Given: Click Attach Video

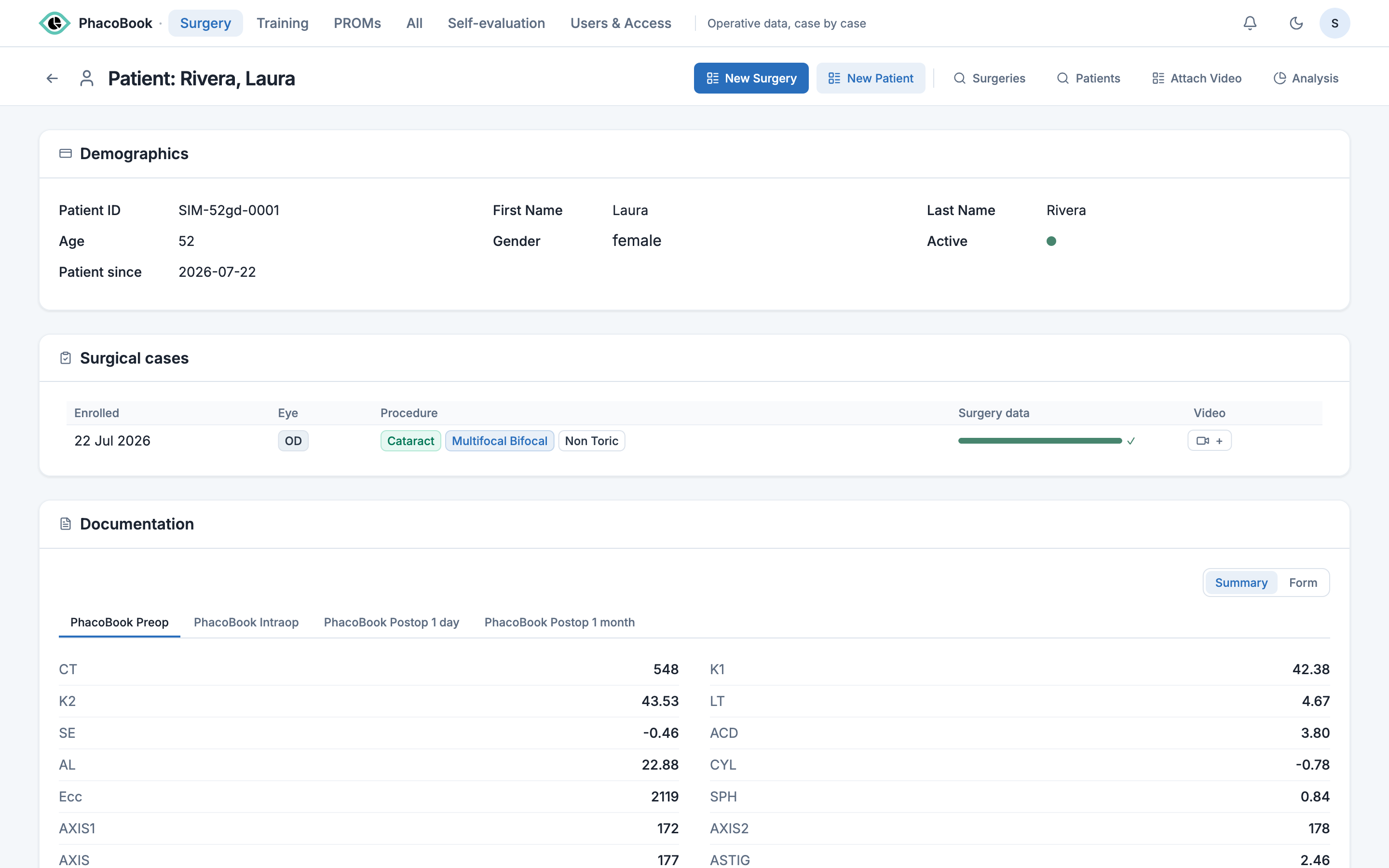Looking at the screenshot, I should tap(1197, 78).
